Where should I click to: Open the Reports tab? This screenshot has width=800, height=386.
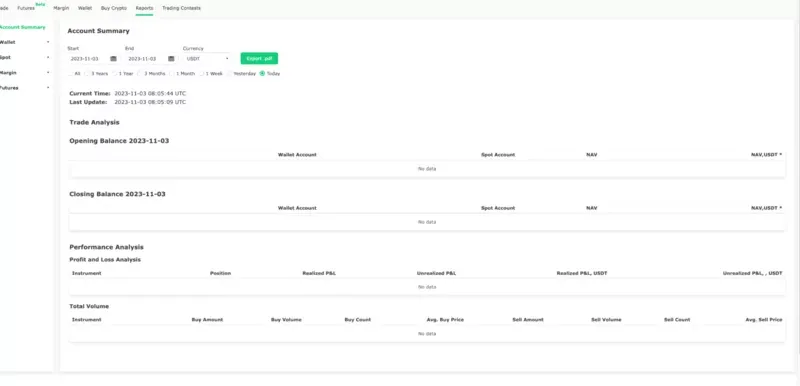pos(144,8)
